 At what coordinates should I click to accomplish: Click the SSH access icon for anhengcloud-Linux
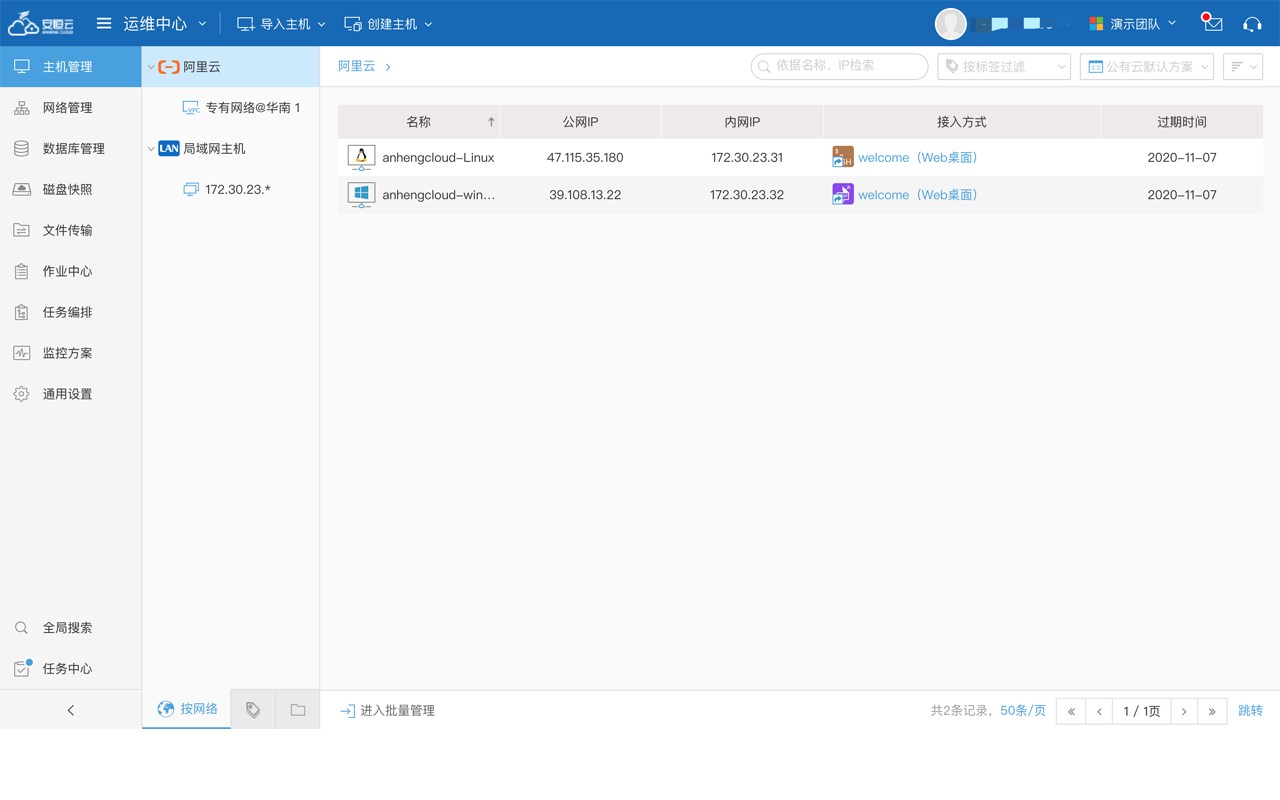(x=843, y=157)
